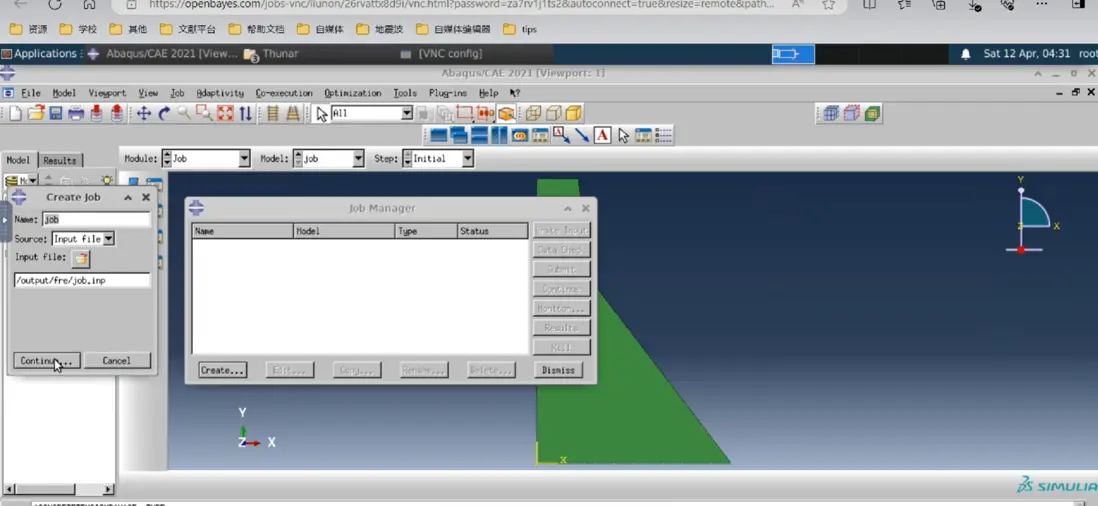Click Cancel in Create Job dialog
The image size is (1098, 506).
[x=117, y=360]
